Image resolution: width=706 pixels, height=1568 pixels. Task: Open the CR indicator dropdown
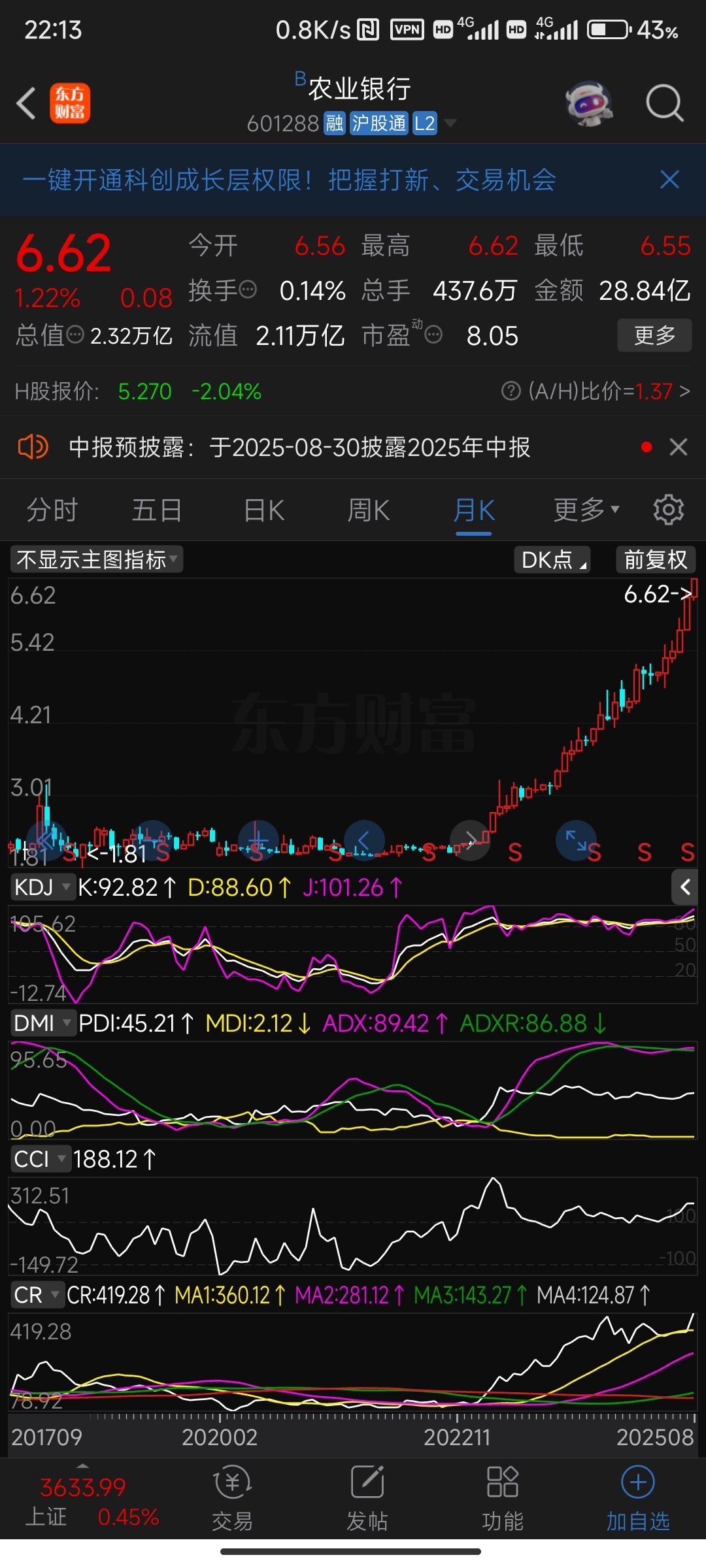tap(37, 1295)
